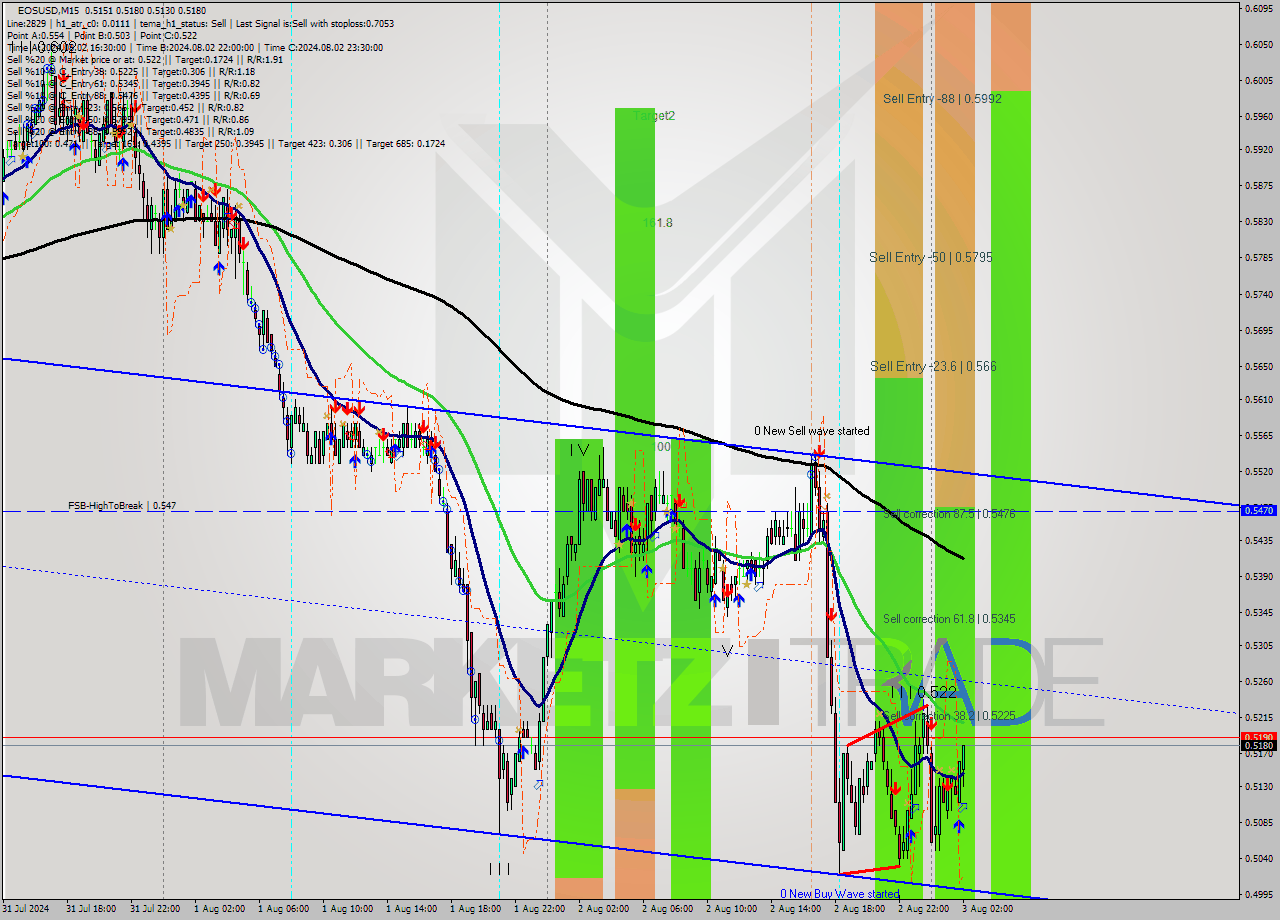Click the 'Sell correction 38.2 | 0.5225' label
Image resolution: width=1280 pixels, height=920 pixels.
949,717
